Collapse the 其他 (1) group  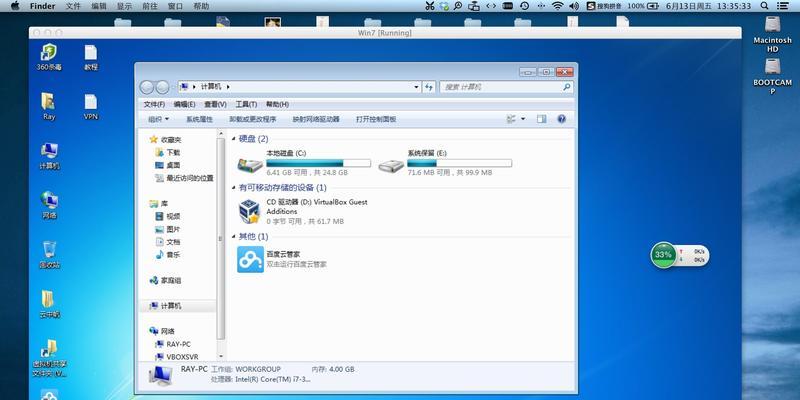tap(234, 237)
